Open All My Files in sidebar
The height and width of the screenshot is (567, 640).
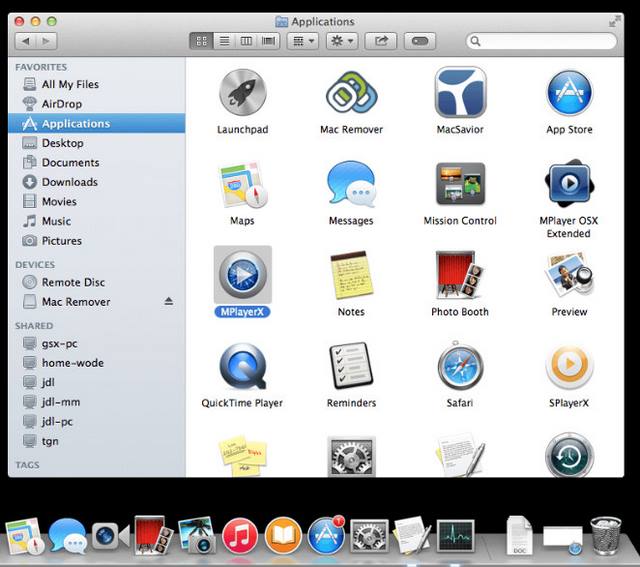click(96, 84)
